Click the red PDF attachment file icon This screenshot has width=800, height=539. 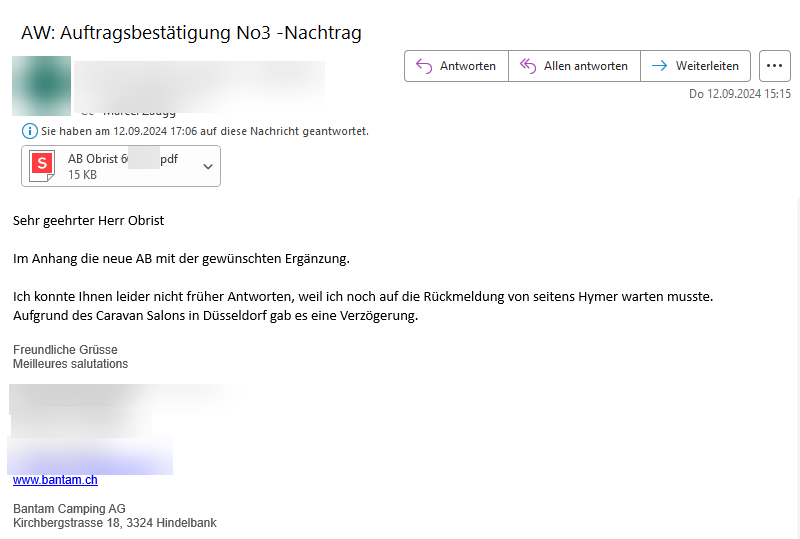pos(42,166)
